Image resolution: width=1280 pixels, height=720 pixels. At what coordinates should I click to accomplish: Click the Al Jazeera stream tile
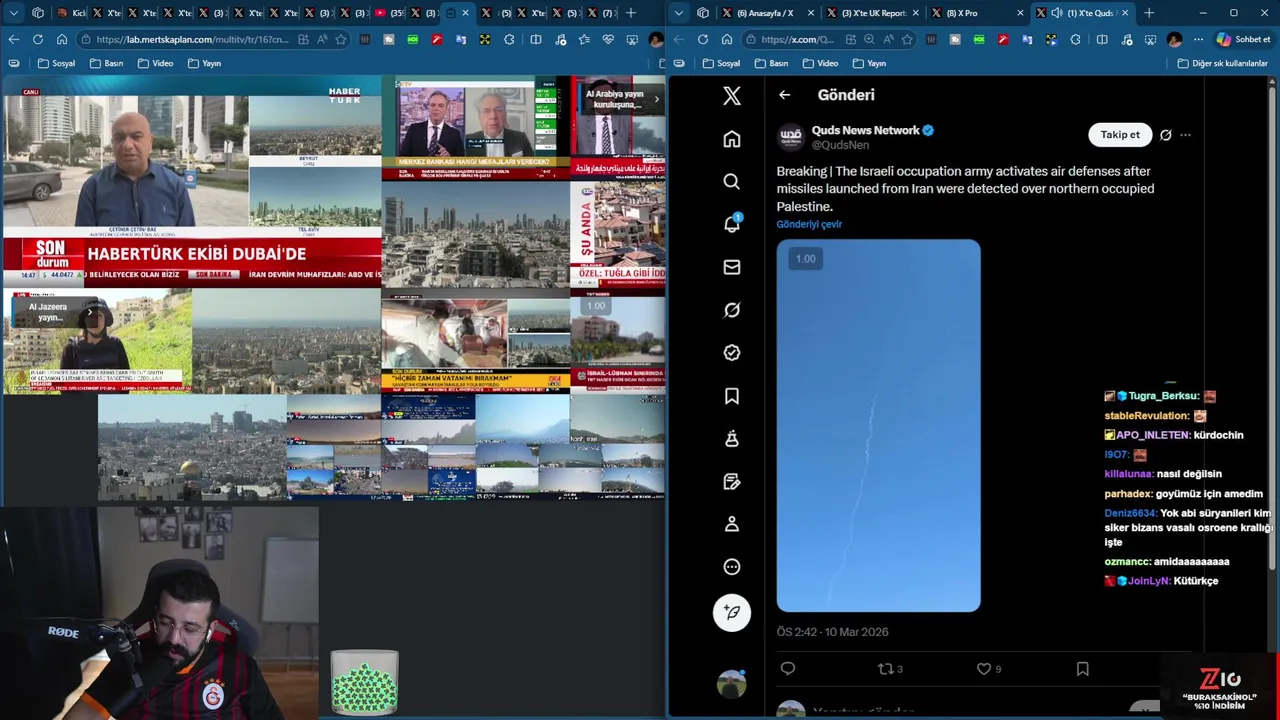tap(97, 342)
